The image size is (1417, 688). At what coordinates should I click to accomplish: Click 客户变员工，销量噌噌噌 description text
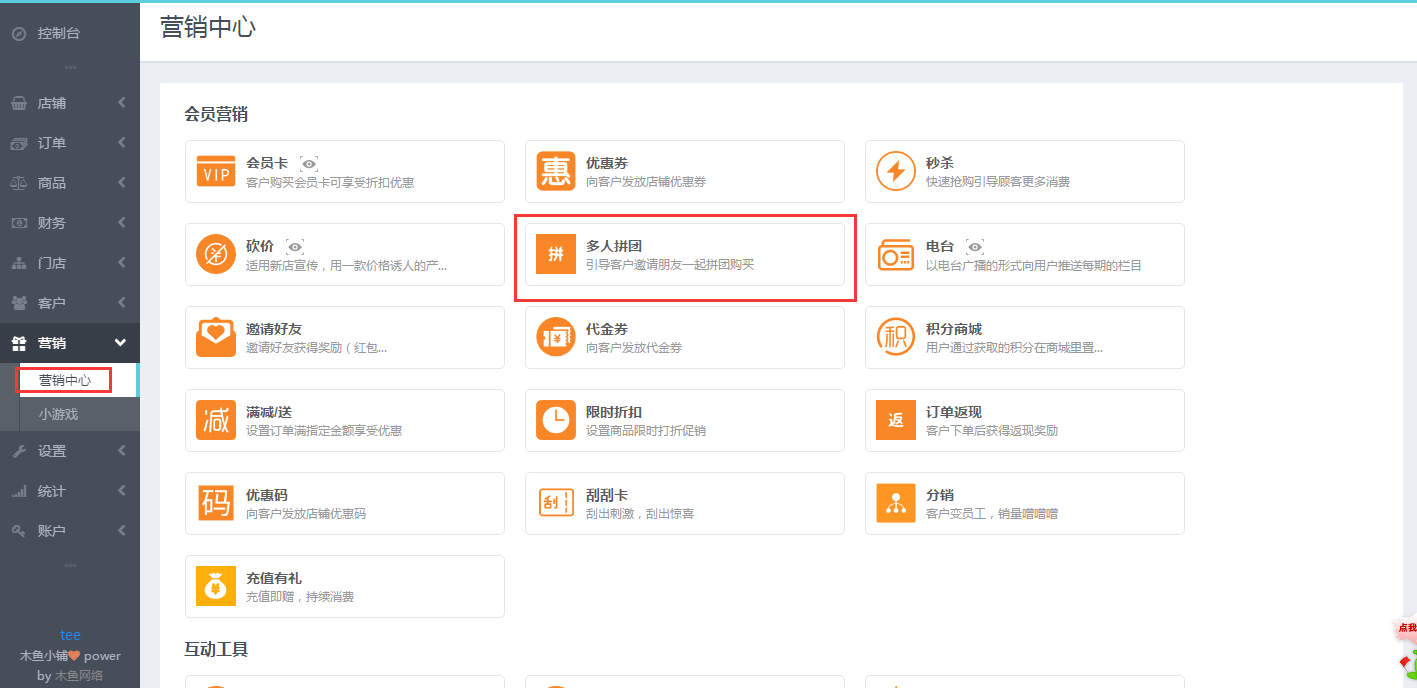pos(992,514)
